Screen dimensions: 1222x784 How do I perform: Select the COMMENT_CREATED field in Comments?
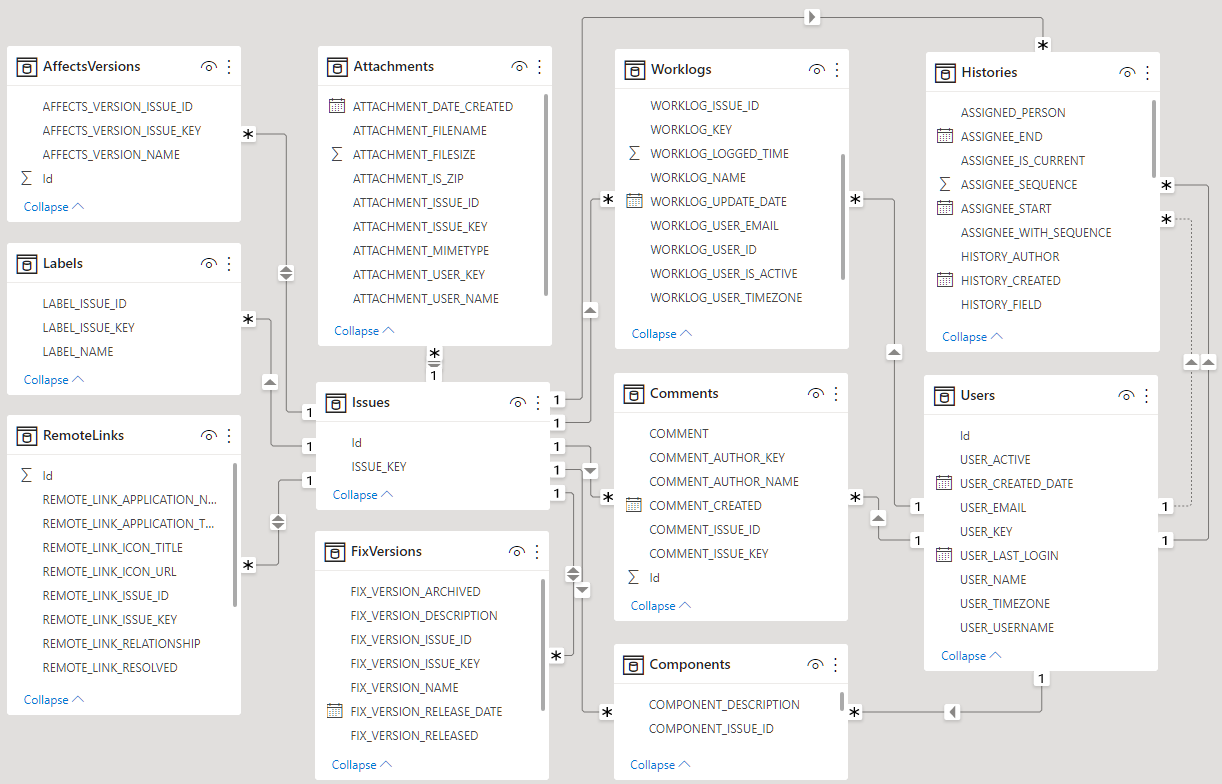click(705, 505)
